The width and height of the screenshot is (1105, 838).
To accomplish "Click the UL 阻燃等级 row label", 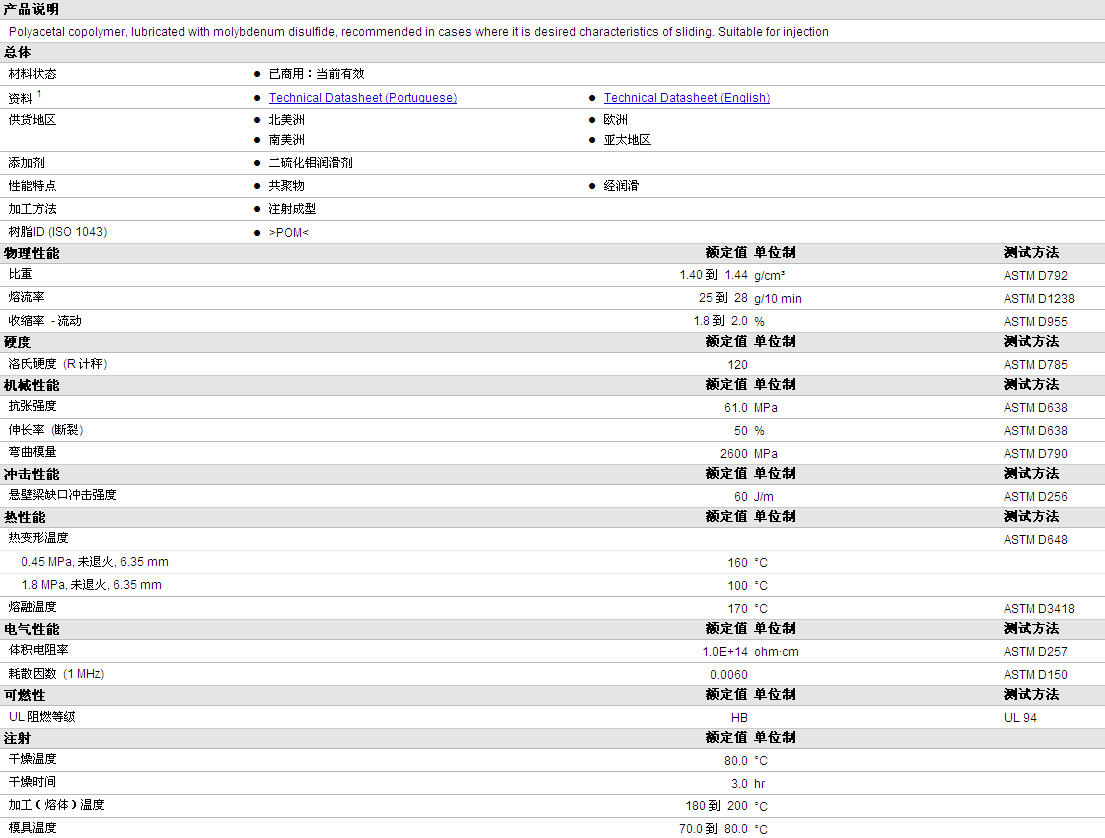I will 42,717.
